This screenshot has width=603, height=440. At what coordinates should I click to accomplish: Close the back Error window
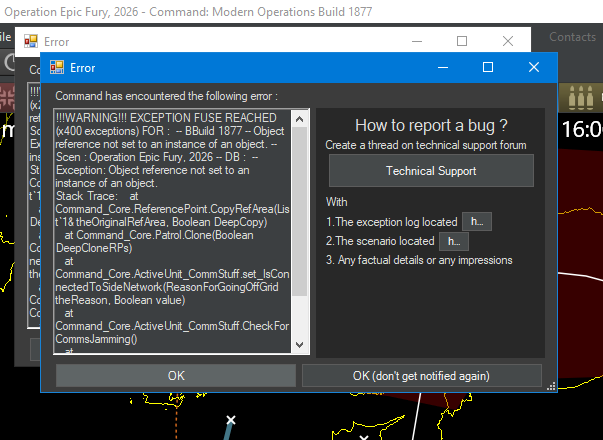coord(508,41)
